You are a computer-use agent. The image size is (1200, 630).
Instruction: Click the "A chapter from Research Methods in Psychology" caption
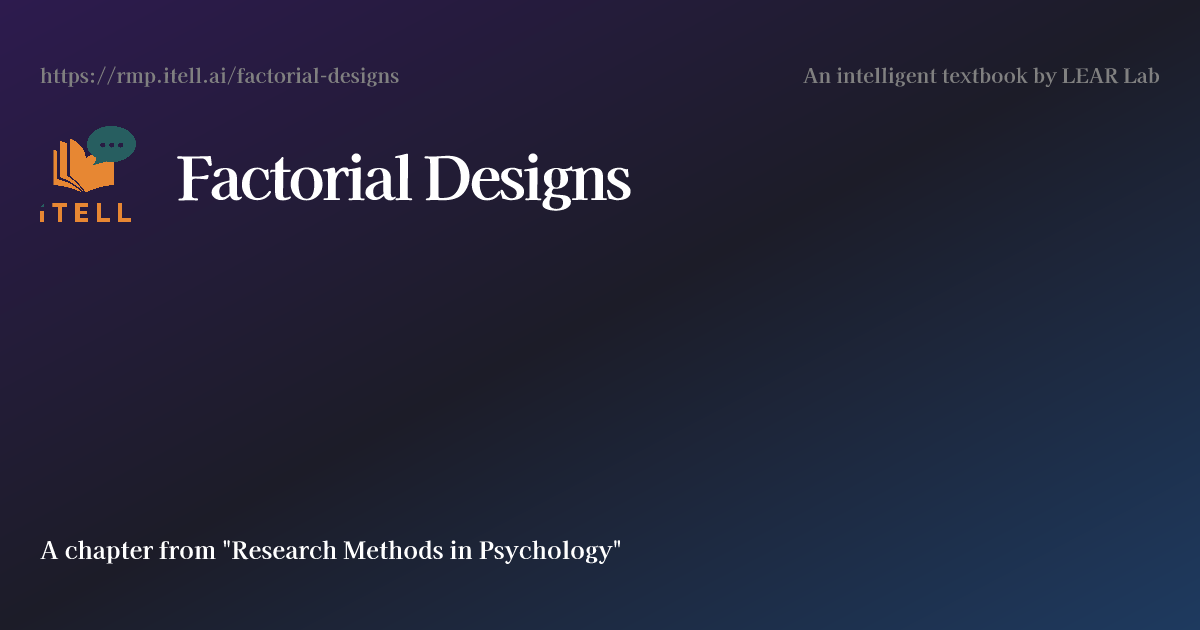(x=331, y=550)
